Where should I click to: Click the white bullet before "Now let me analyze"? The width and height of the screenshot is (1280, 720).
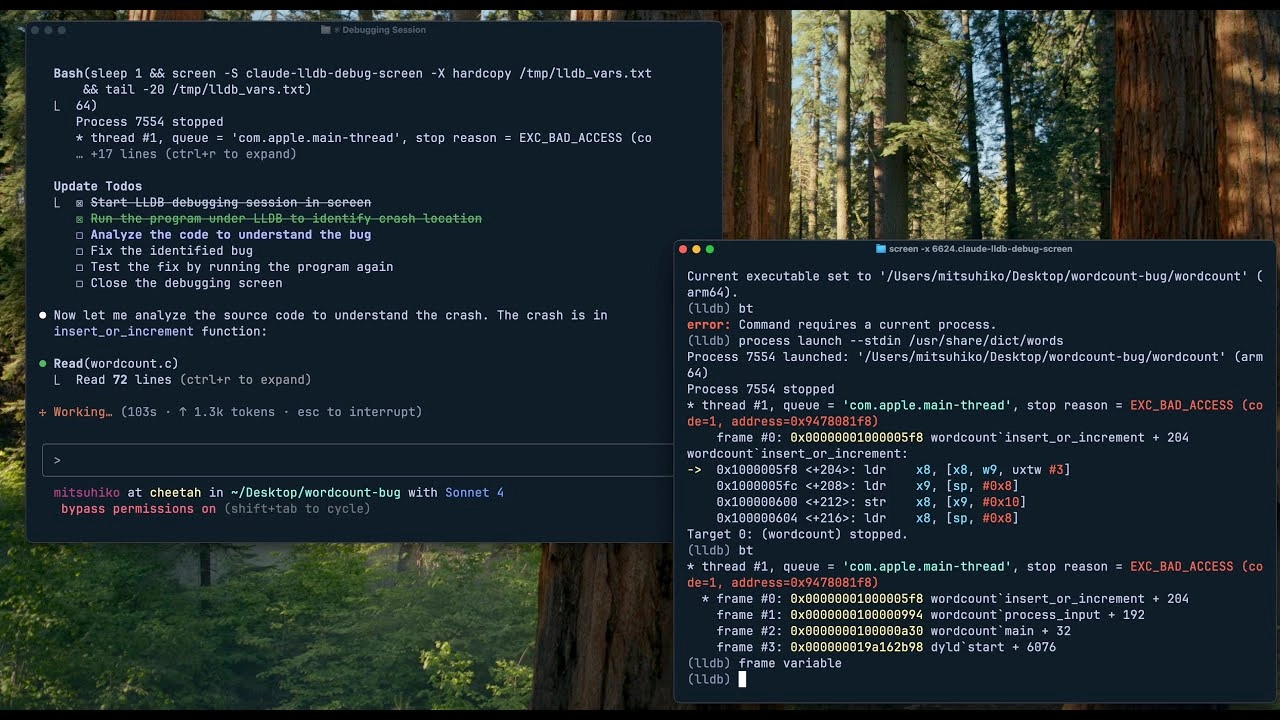click(x=43, y=316)
